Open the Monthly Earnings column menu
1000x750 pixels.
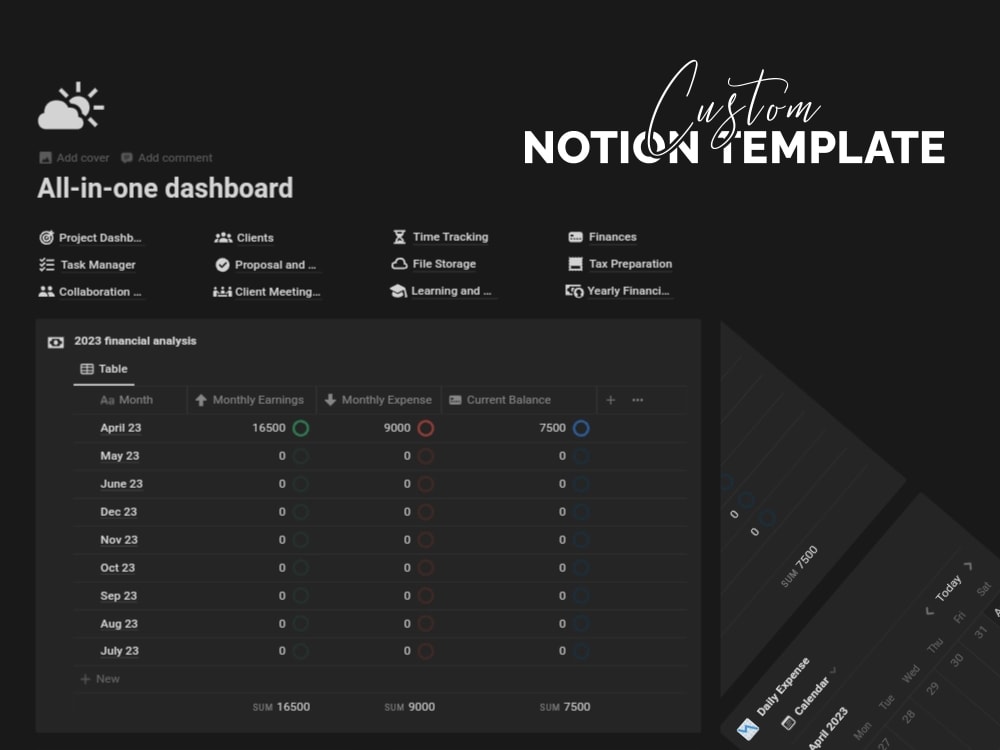tap(249, 399)
